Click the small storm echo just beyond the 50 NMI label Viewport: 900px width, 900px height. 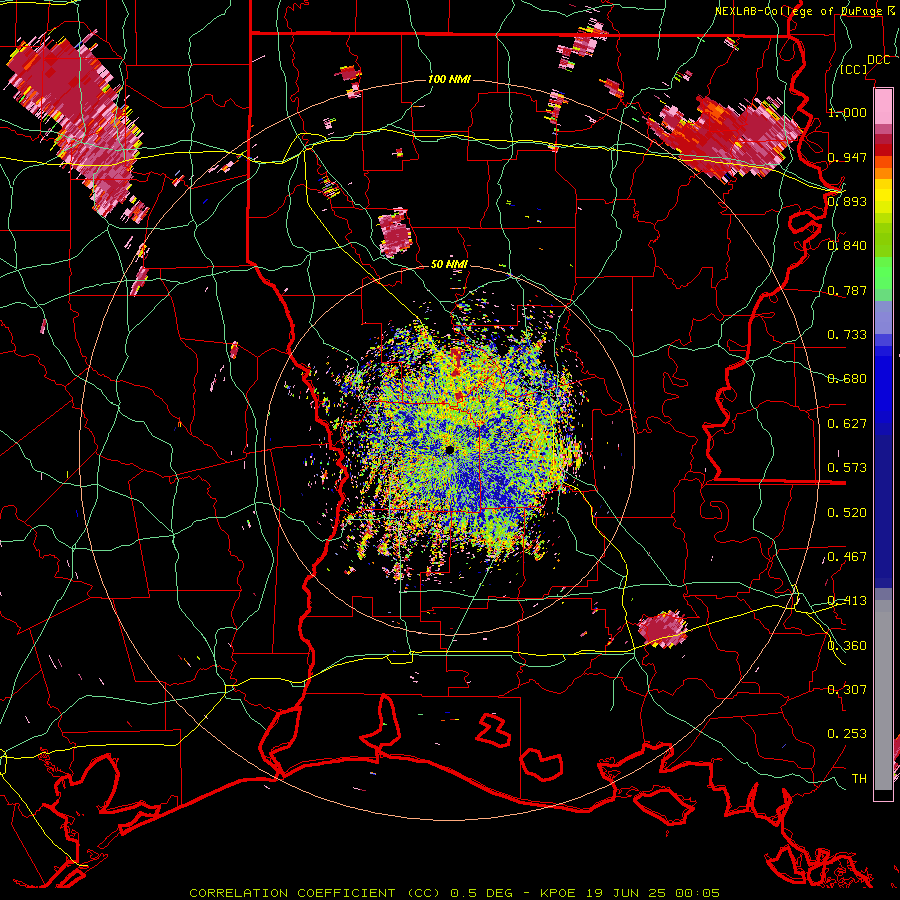tap(395, 232)
